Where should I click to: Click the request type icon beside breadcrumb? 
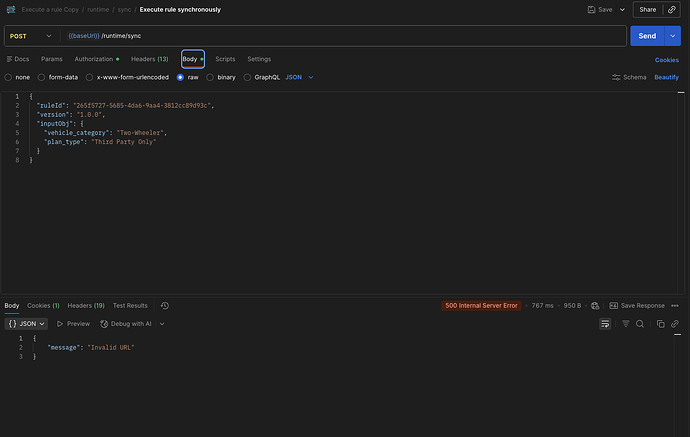11,9
